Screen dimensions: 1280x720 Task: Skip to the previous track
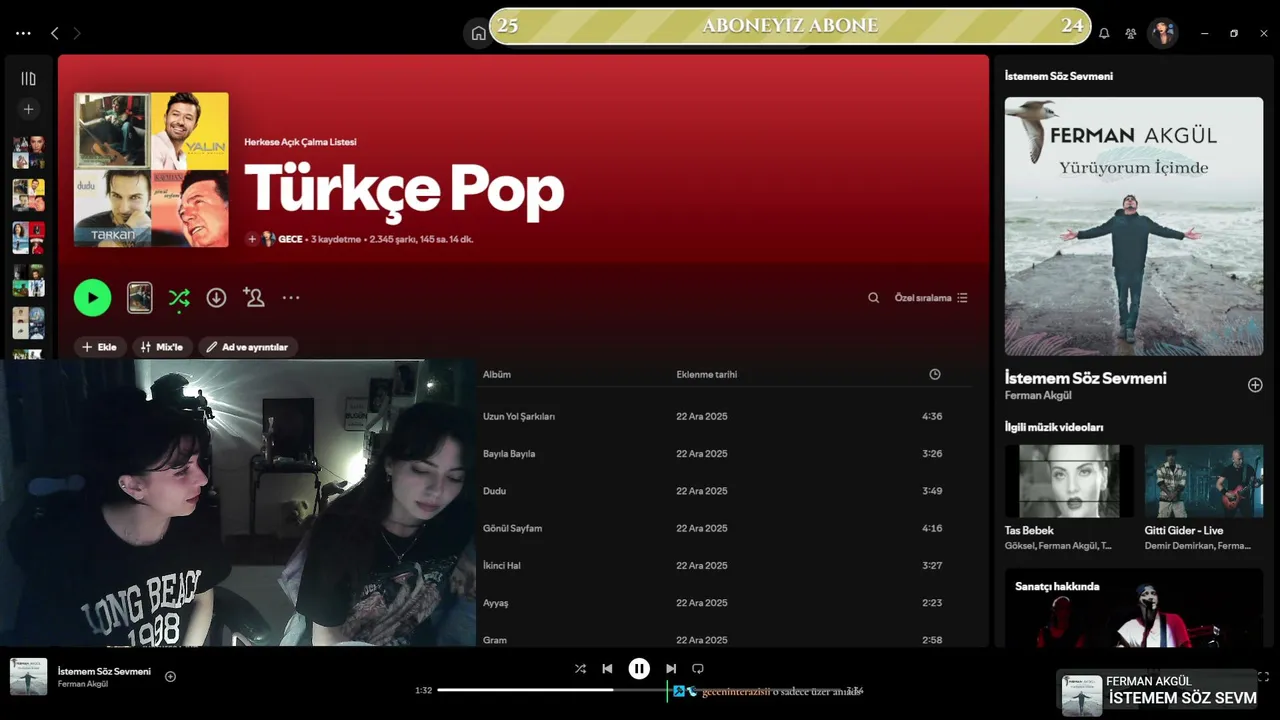coord(607,669)
